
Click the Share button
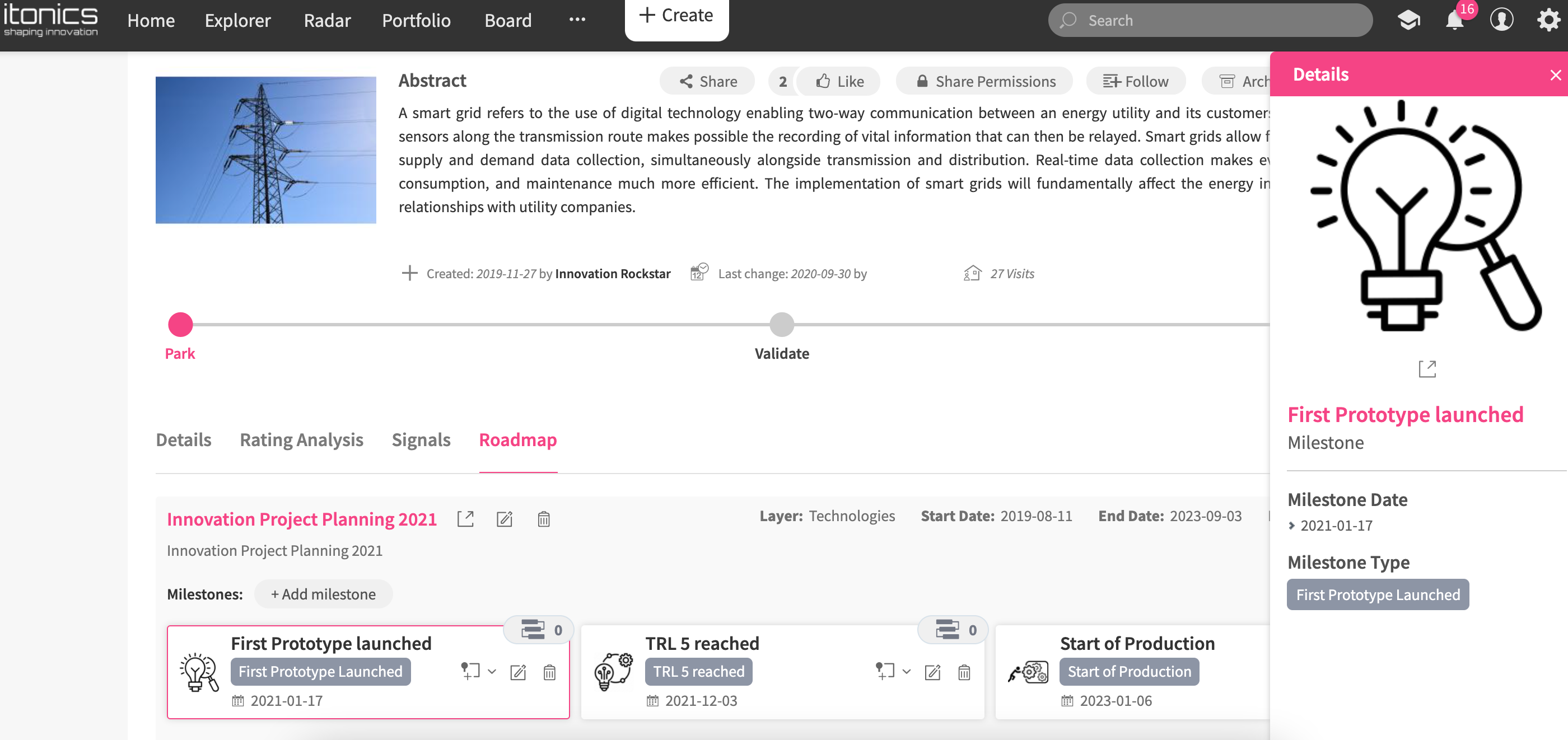(707, 82)
